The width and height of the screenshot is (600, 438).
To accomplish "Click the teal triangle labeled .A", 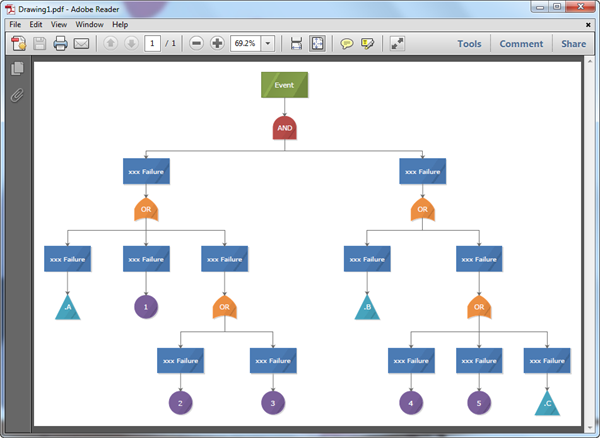I will 68,308.
